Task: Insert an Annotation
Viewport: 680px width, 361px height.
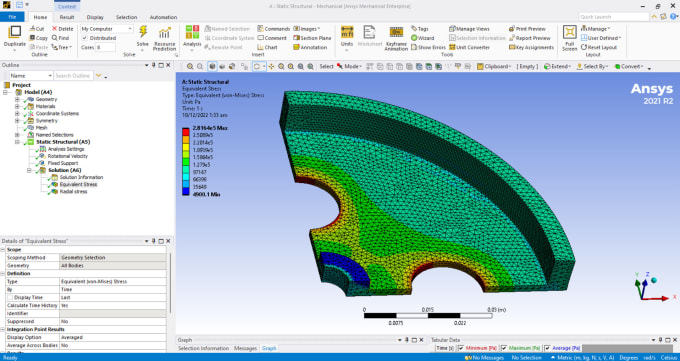Action: click(x=310, y=47)
